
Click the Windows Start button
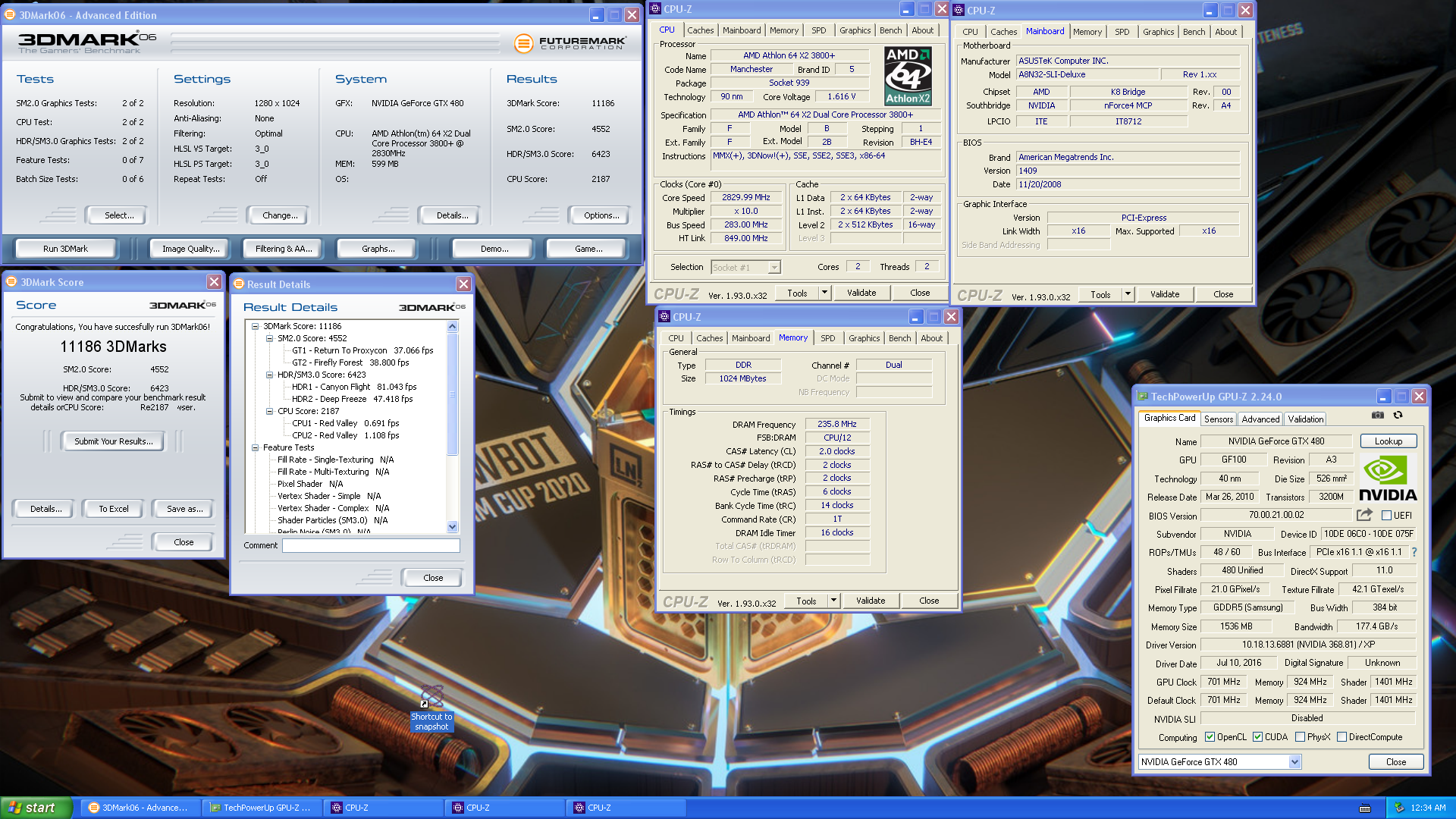tap(36, 808)
